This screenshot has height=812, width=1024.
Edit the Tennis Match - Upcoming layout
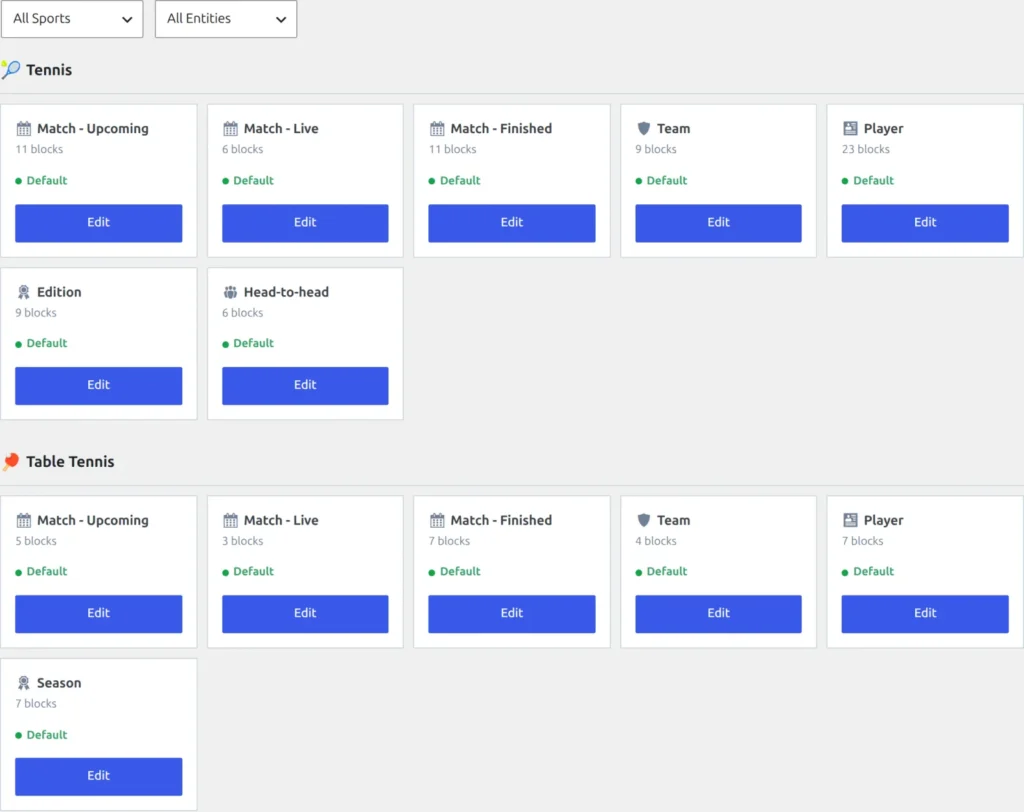pos(99,223)
